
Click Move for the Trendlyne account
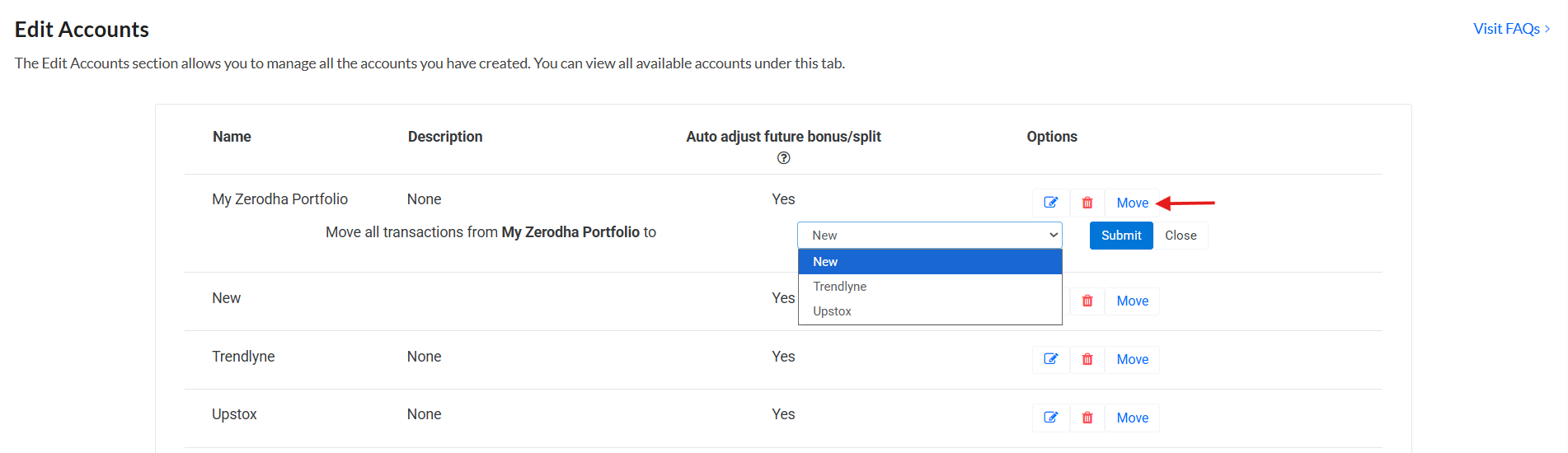coord(1132,359)
